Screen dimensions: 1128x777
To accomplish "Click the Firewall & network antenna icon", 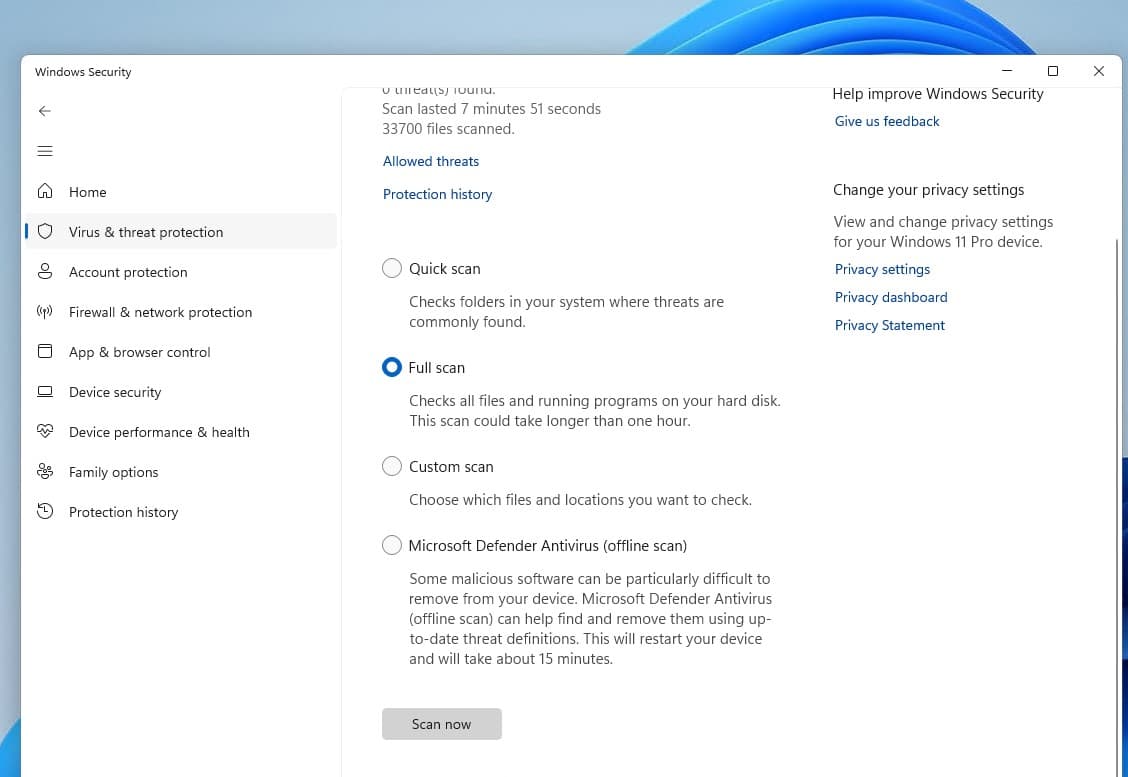I will click(x=44, y=312).
